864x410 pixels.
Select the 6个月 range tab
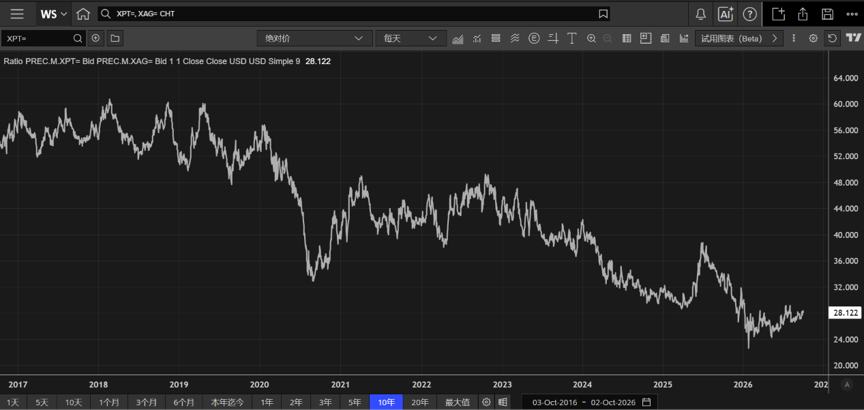tap(183, 402)
